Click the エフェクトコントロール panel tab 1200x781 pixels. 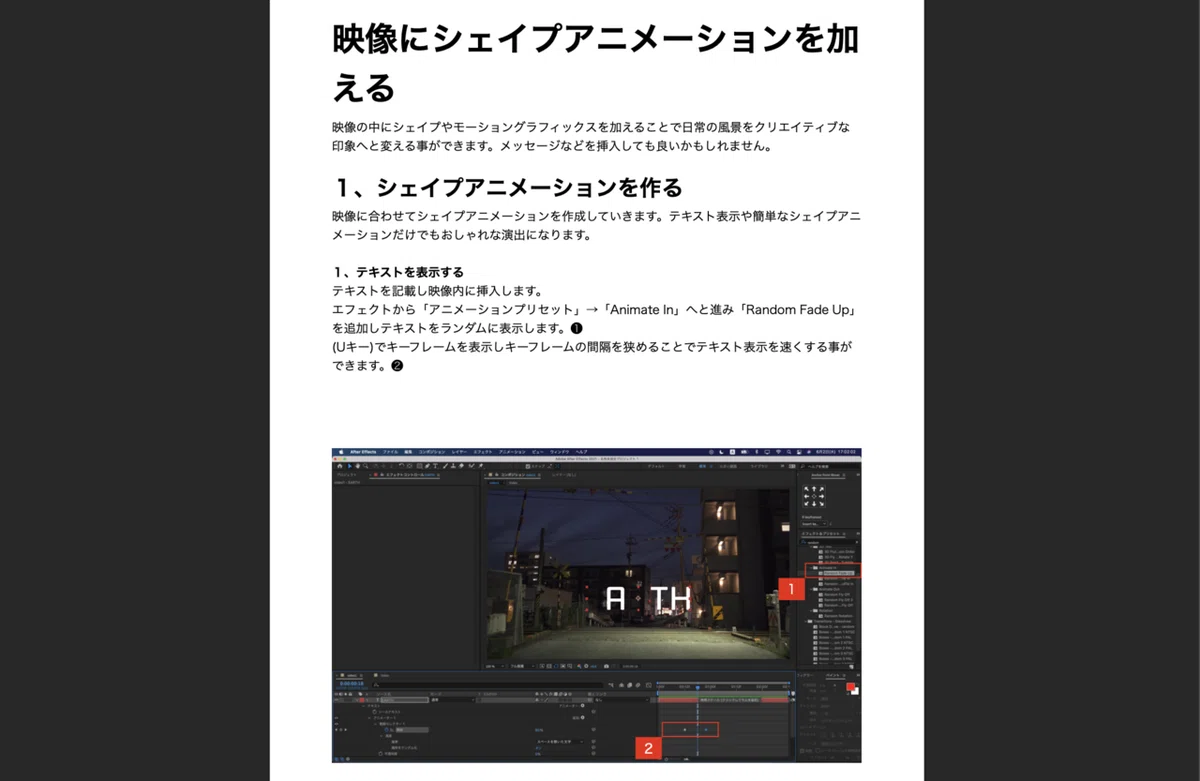[403, 475]
